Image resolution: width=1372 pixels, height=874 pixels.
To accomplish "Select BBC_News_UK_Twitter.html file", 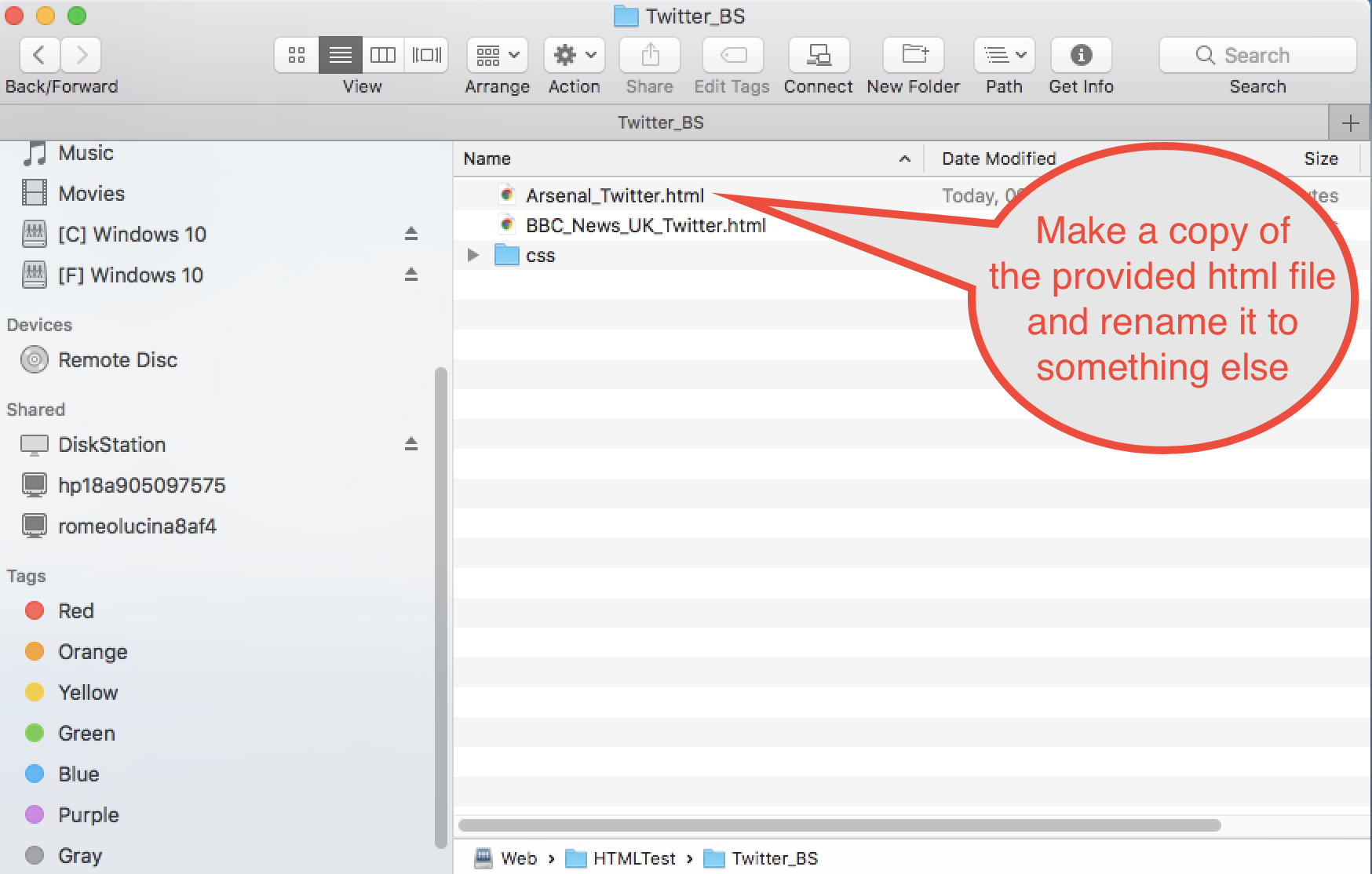I will pyautogui.click(x=645, y=225).
